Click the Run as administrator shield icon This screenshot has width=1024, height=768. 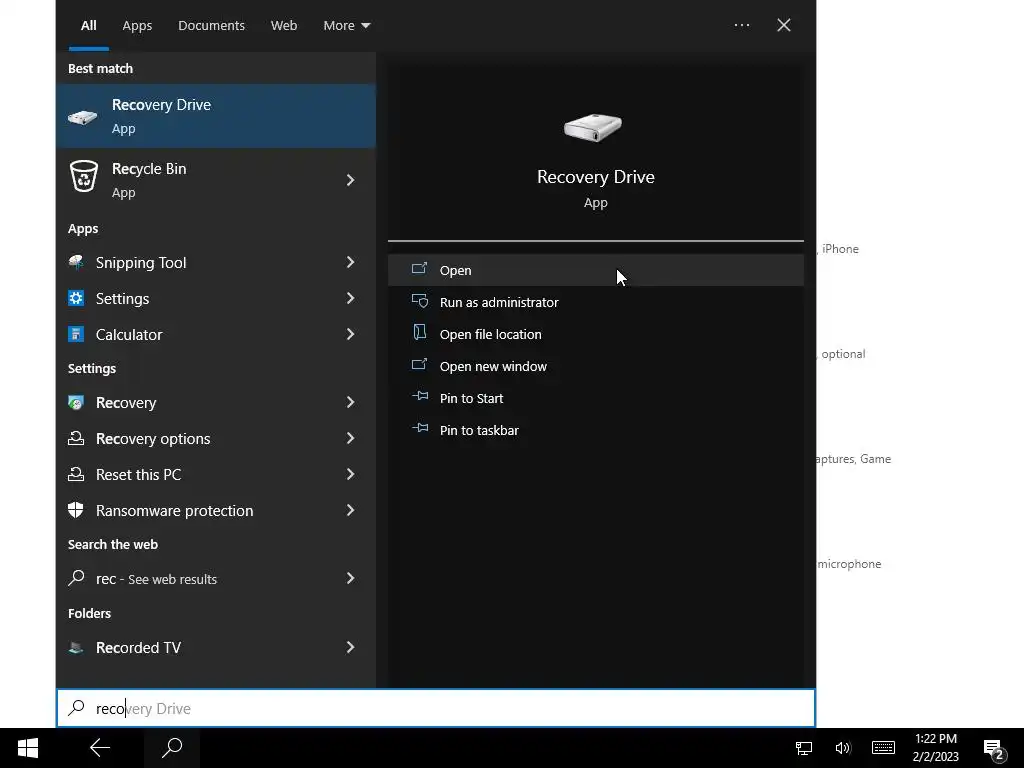(x=419, y=301)
